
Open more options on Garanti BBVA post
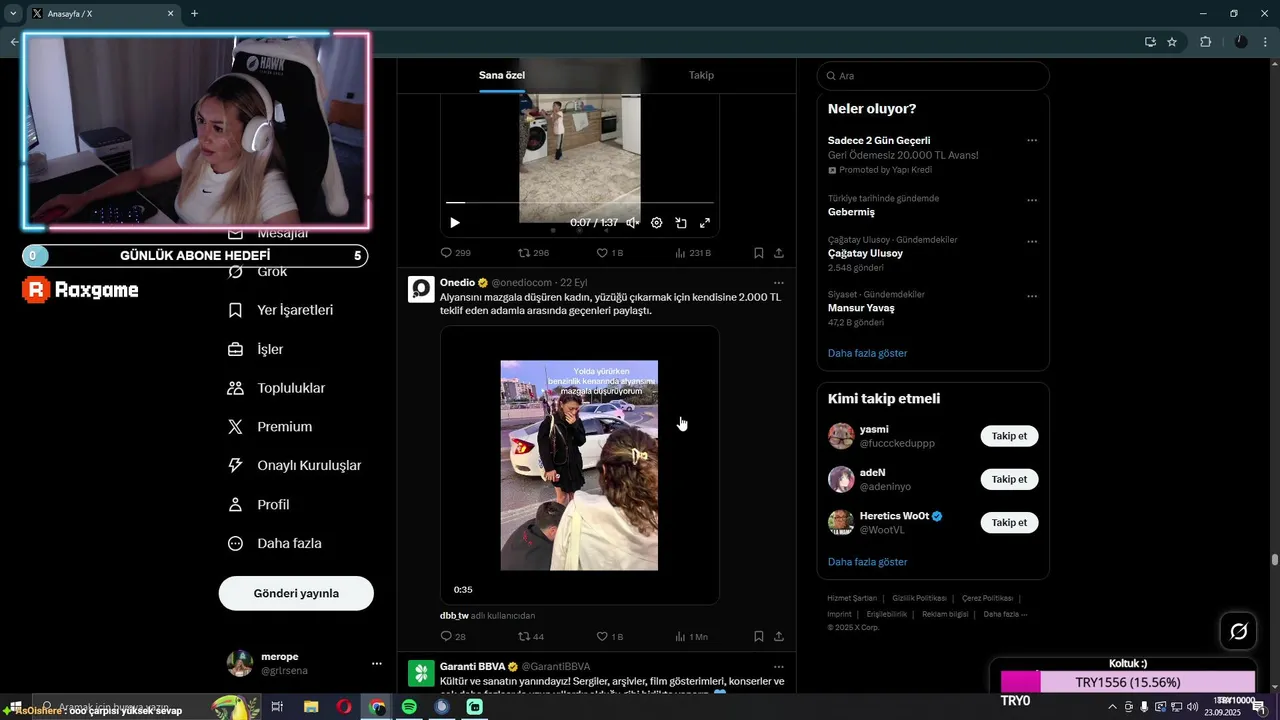tap(779, 667)
